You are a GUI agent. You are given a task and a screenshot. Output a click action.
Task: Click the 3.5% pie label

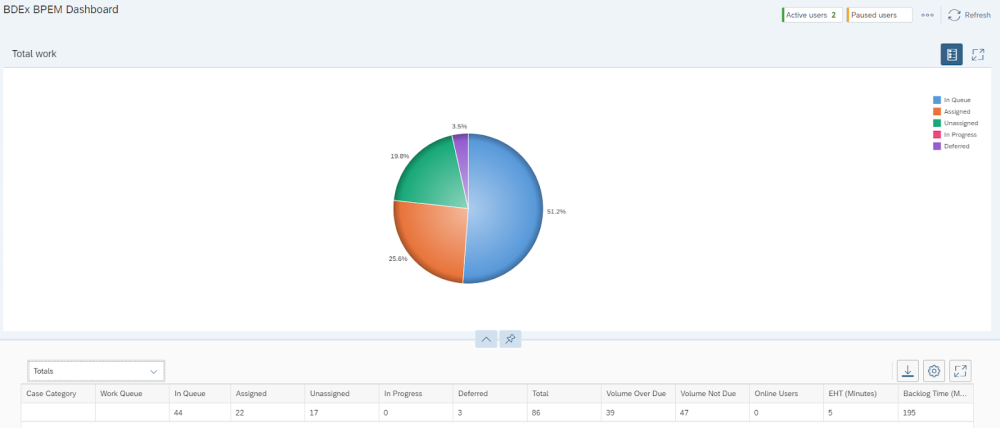tap(459, 126)
